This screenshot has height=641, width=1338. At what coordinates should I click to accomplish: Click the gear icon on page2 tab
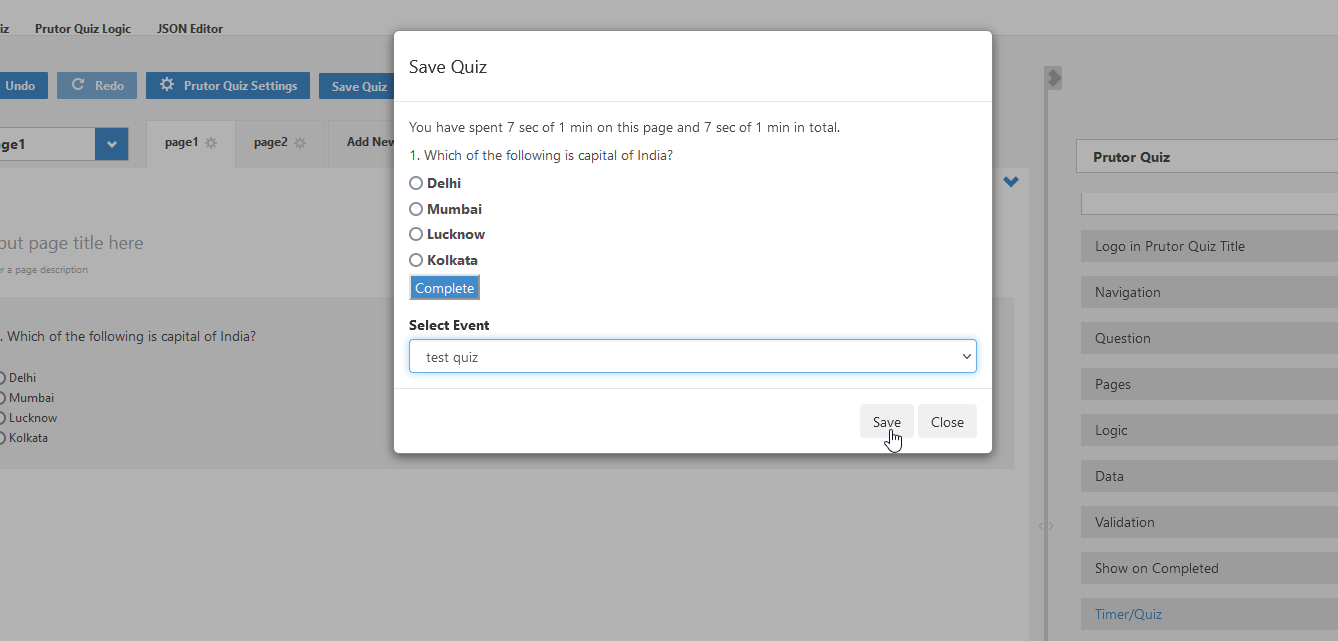(301, 143)
